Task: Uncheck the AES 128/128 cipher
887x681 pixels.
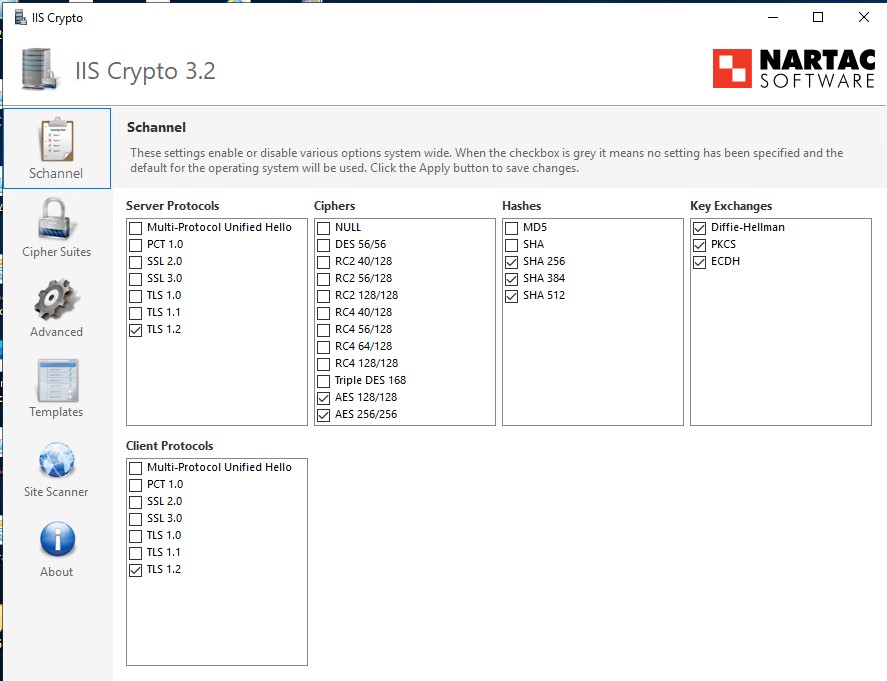Action: (323, 398)
